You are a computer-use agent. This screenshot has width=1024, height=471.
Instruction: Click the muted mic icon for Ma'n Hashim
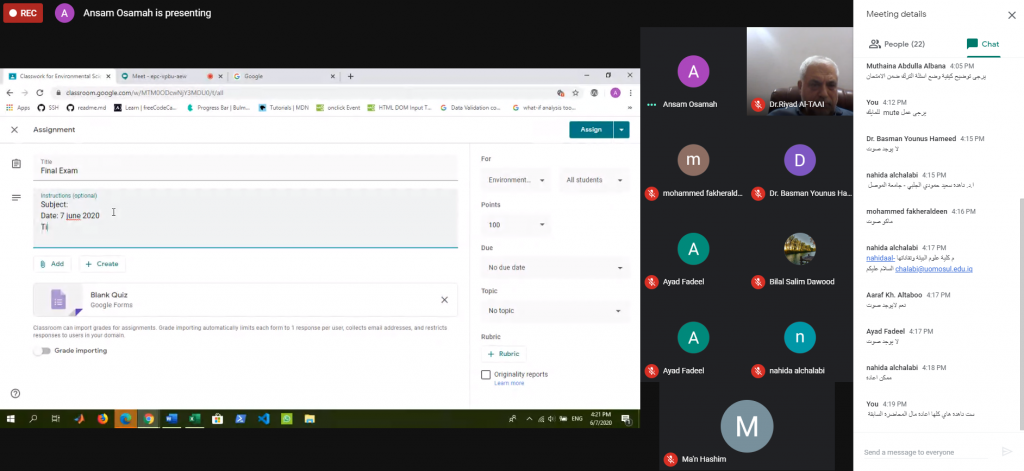[x=672, y=459]
